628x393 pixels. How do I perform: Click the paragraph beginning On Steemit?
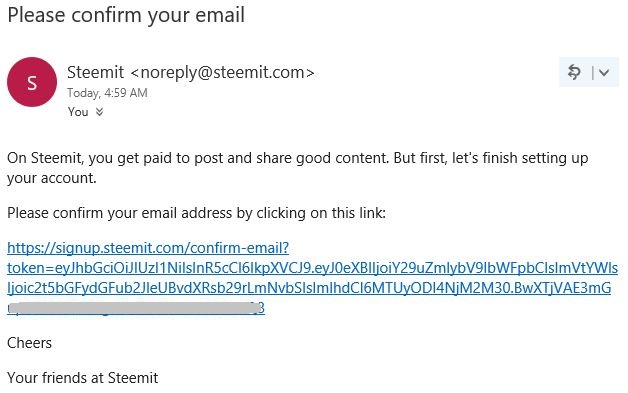(x=298, y=168)
